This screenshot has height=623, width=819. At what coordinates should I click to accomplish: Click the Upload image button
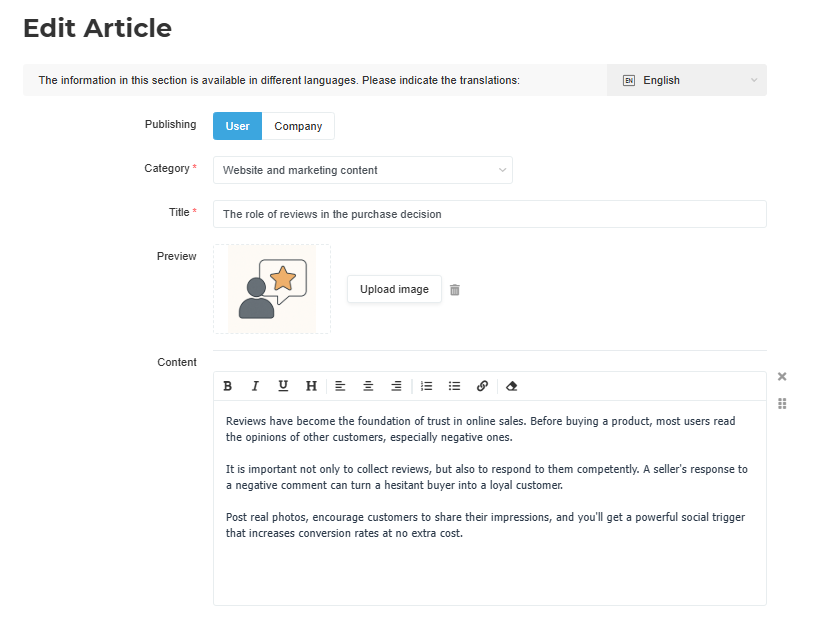tap(394, 289)
